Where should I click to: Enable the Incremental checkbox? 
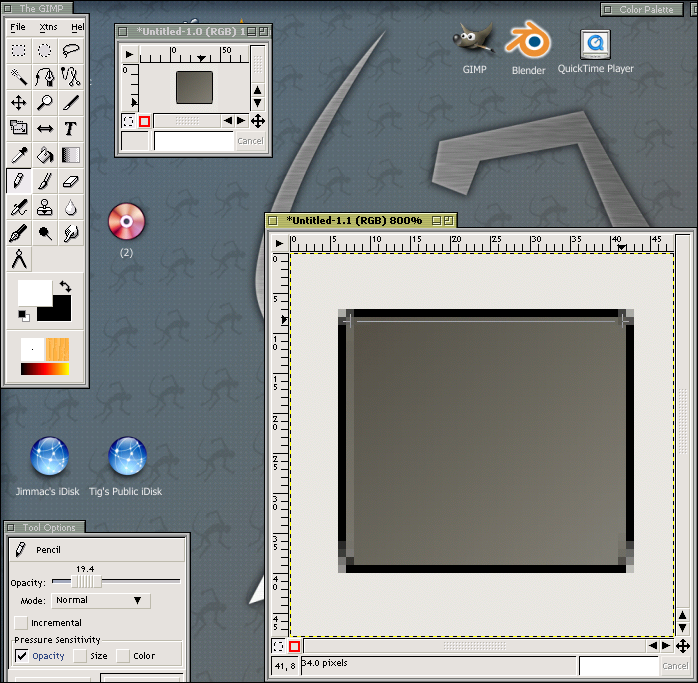point(22,623)
